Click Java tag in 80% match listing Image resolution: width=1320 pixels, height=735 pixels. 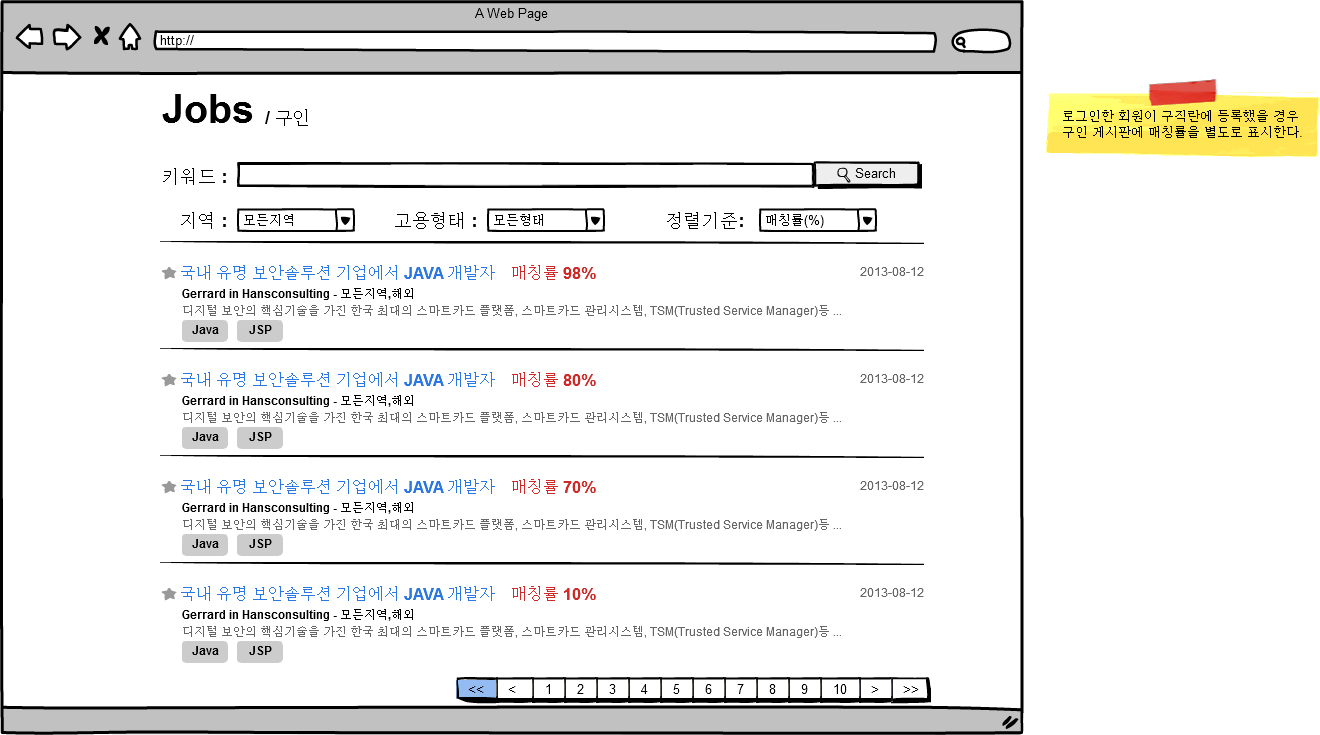(x=205, y=438)
